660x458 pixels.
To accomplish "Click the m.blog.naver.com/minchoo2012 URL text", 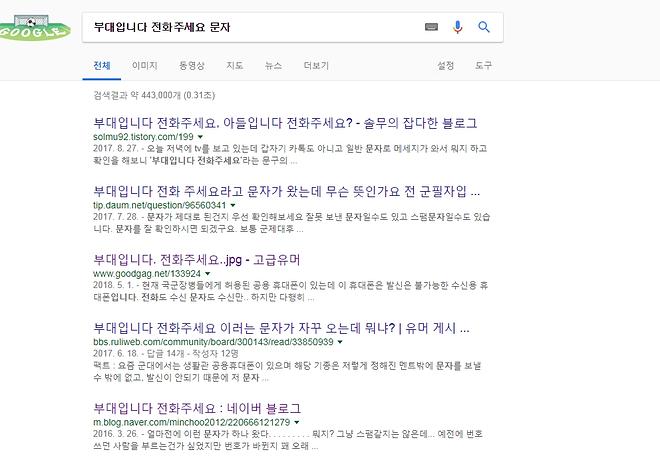I will pyautogui.click(x=192, y=422).
